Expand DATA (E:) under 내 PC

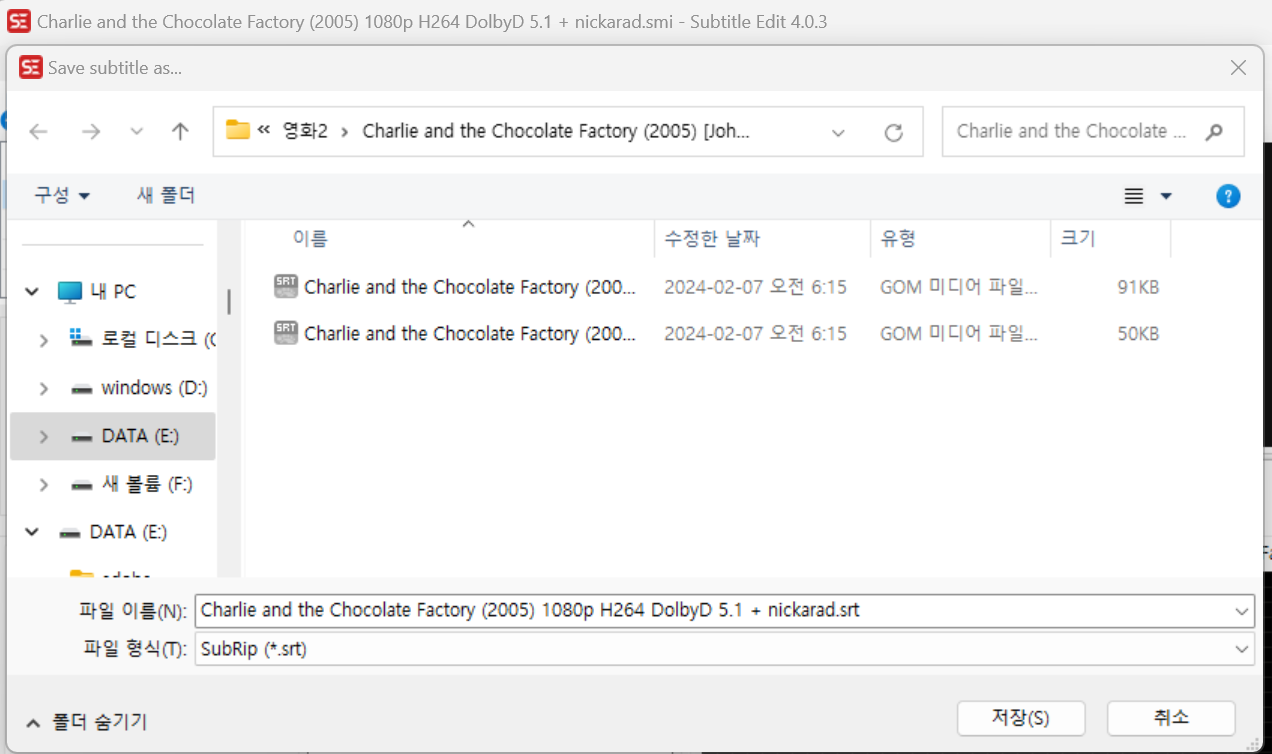click(43, 436)
